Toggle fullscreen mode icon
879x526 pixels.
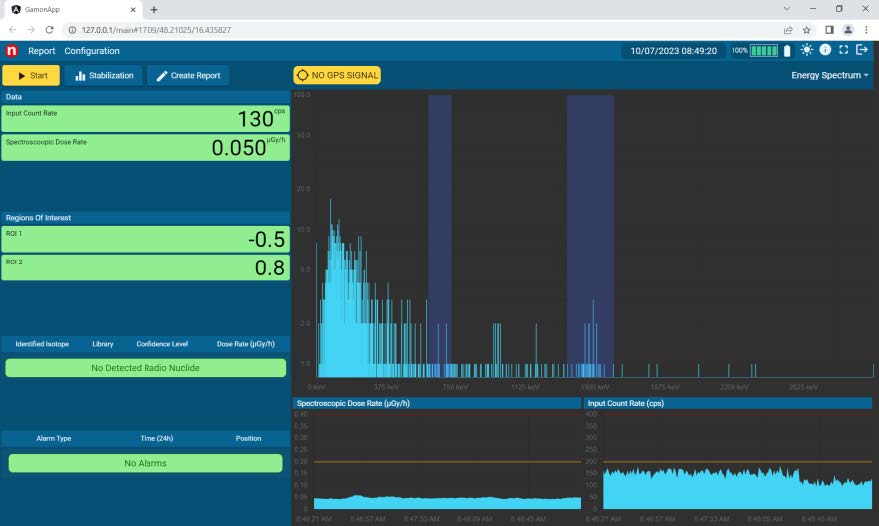tap(843, 50)
